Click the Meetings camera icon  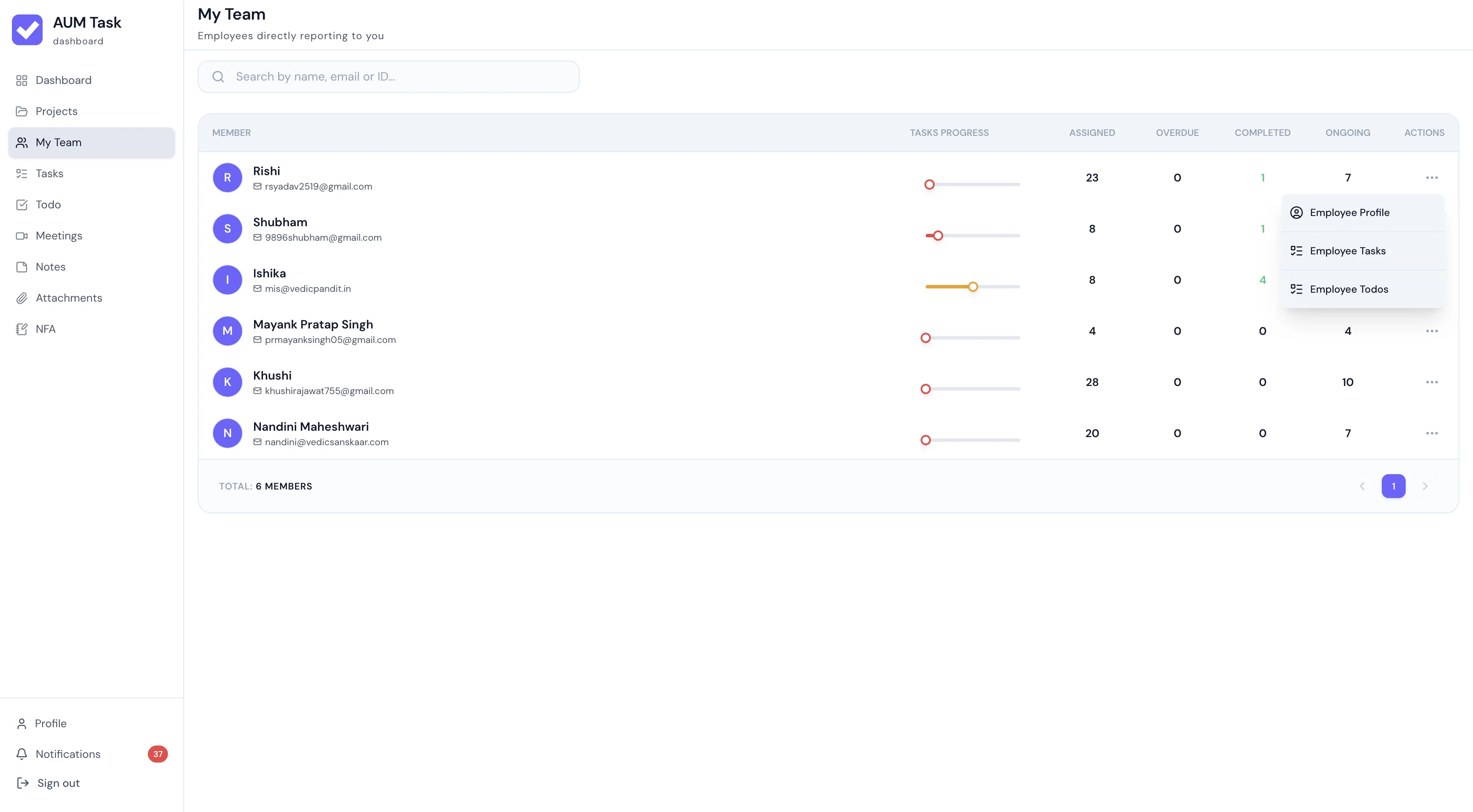tap(22, 236)
